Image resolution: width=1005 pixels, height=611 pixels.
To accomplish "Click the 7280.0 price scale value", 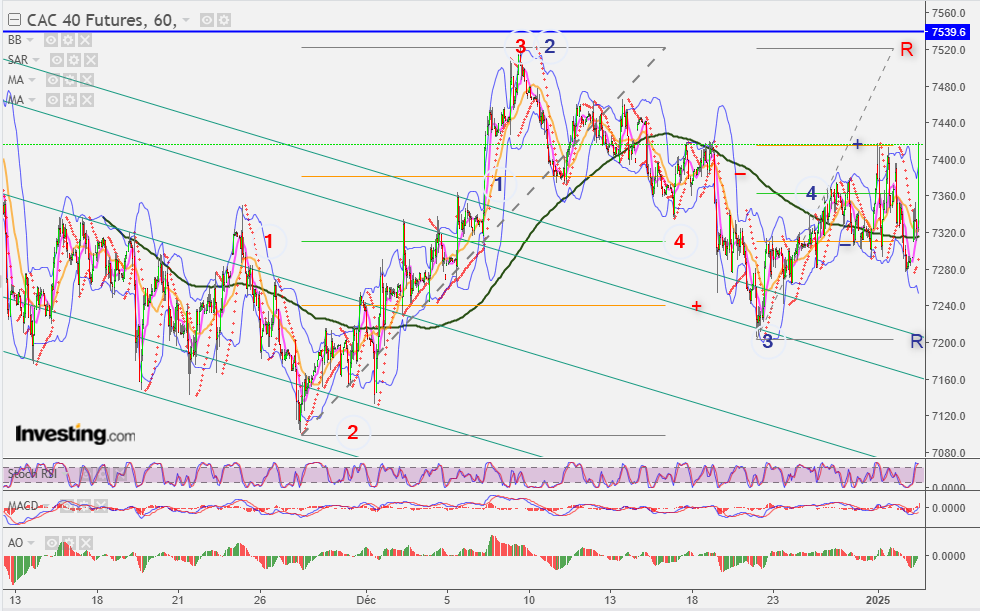I will pyautogui.click(x=949, y=270).
